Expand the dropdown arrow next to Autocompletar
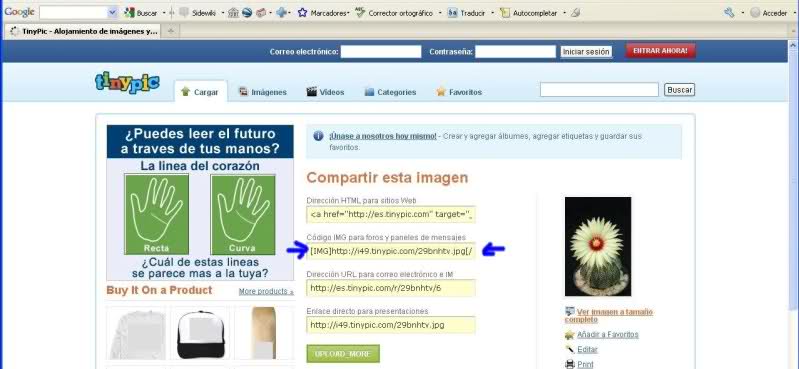The image size is (799, 369). point(564,13)
